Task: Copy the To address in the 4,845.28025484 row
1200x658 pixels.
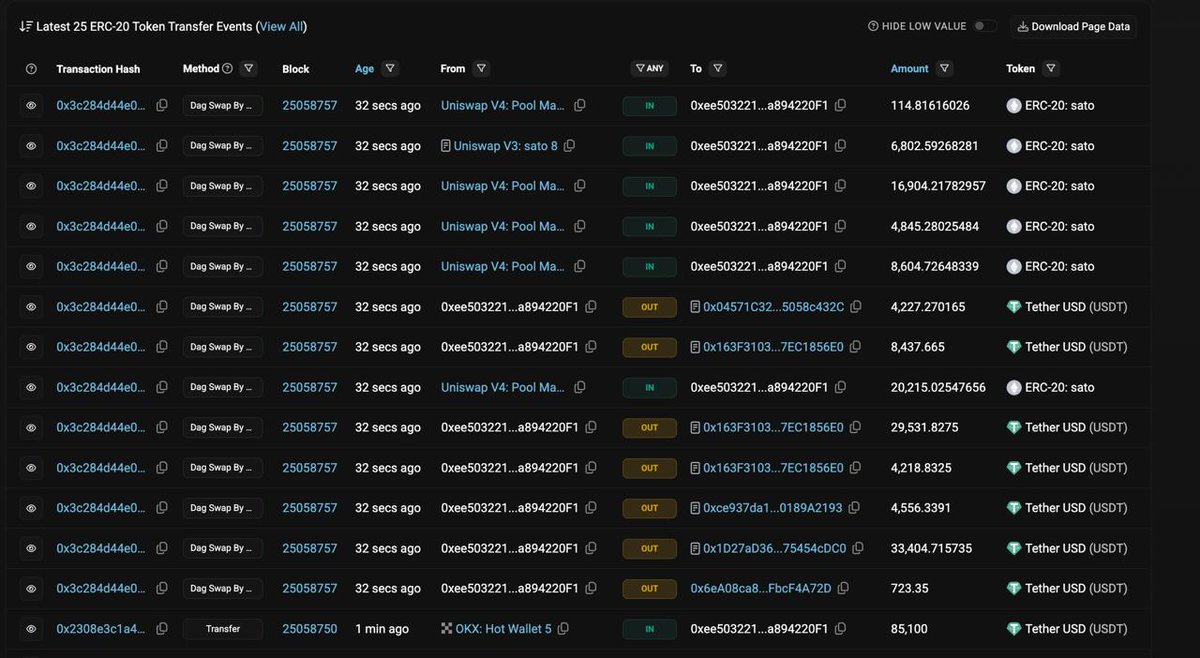Action: click(840, 226)
